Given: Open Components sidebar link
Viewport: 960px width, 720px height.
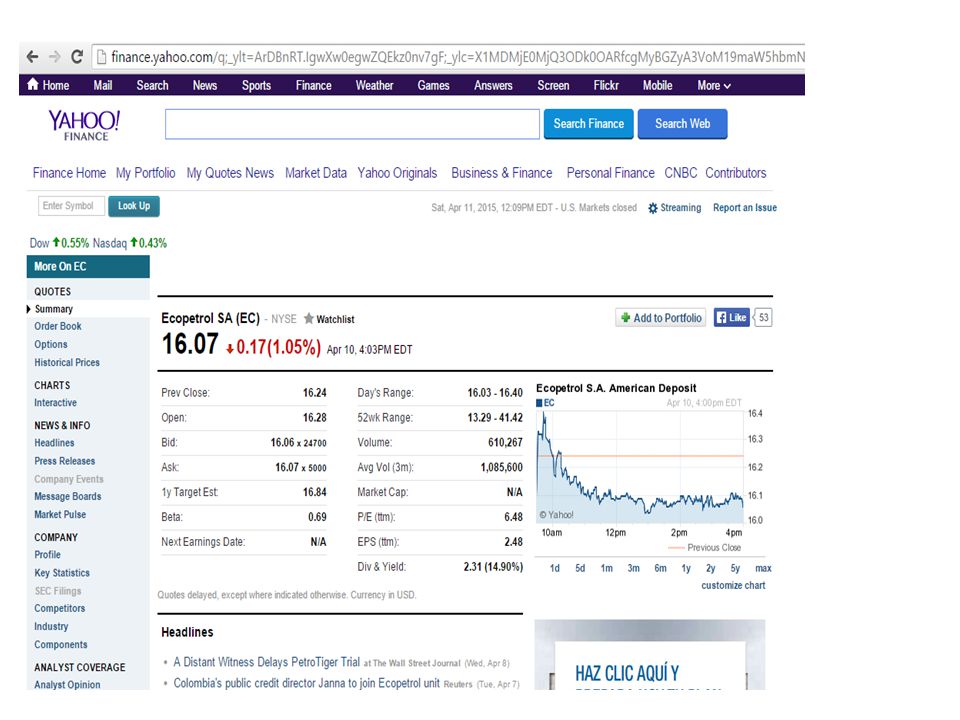Looking at the screenshot, I should (x=61, y=645).
